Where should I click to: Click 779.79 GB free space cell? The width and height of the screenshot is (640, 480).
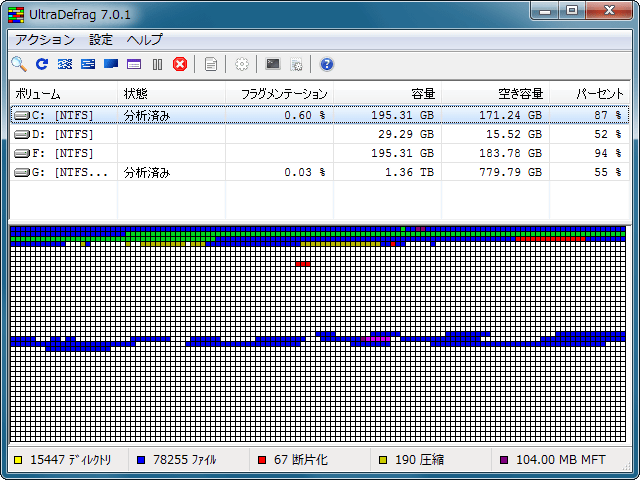pos(510,172)
